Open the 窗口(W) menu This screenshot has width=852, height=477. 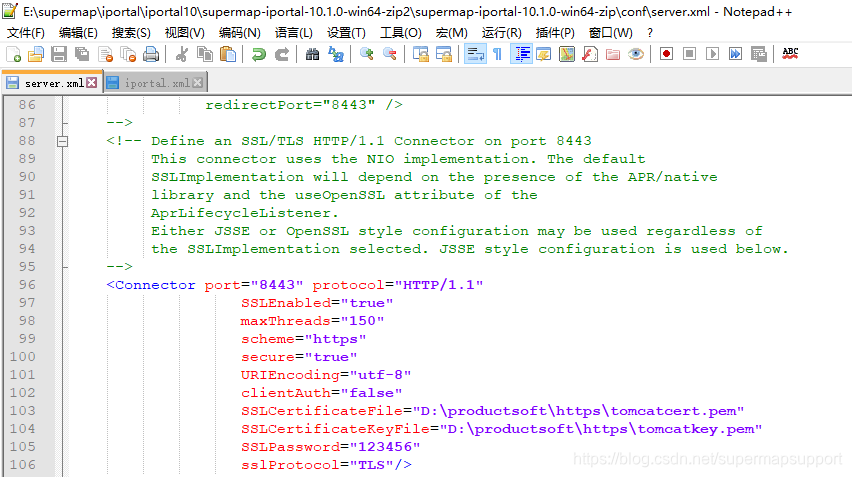point(610,33)
